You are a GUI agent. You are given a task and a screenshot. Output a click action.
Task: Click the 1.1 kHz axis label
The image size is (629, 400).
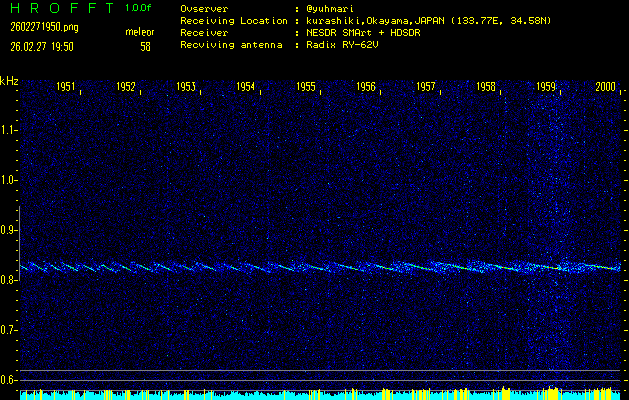(x=9, y=130)
